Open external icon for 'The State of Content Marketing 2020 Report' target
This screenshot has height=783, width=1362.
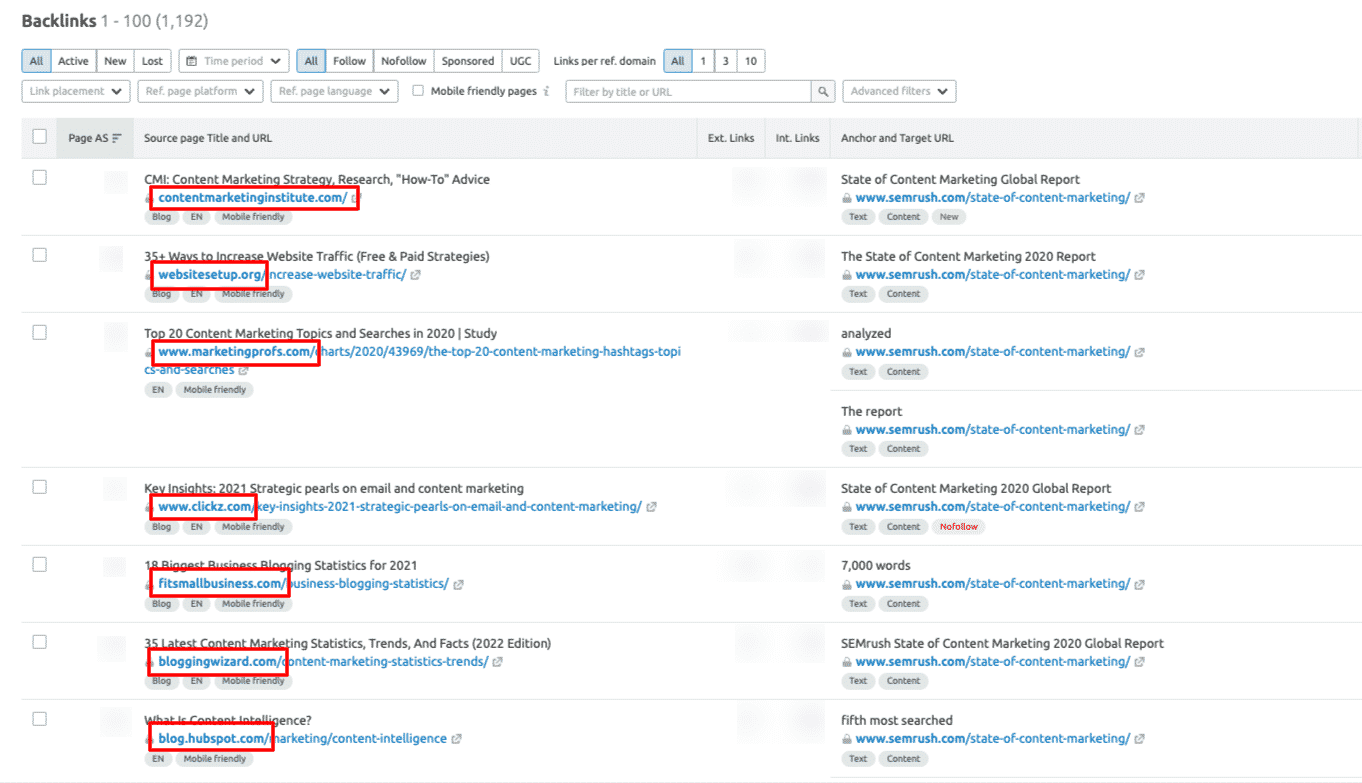pos(1139,275)
